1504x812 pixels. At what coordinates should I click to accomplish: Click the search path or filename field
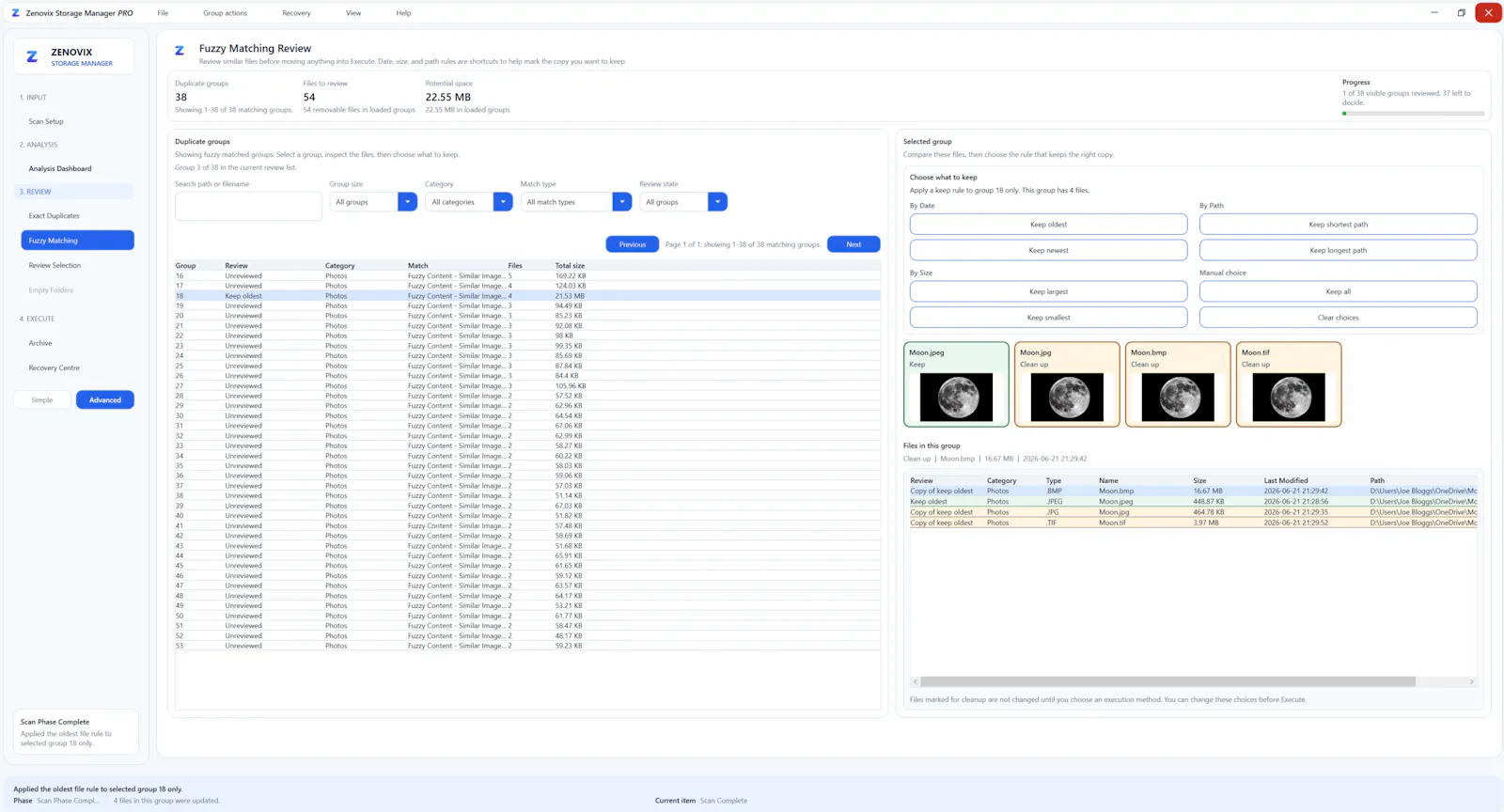(x=248, y=206)
